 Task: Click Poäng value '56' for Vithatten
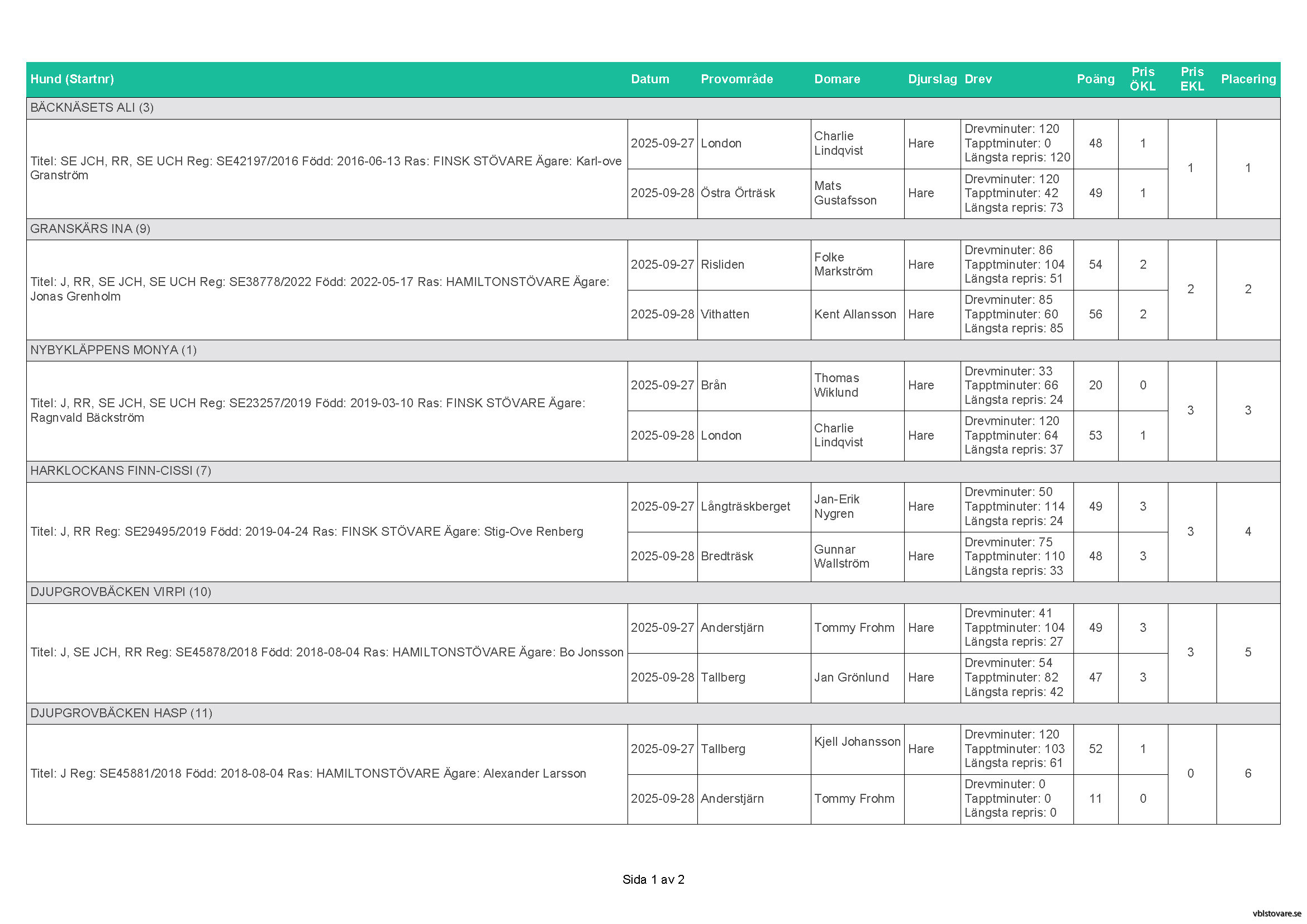pos(1095,315)
